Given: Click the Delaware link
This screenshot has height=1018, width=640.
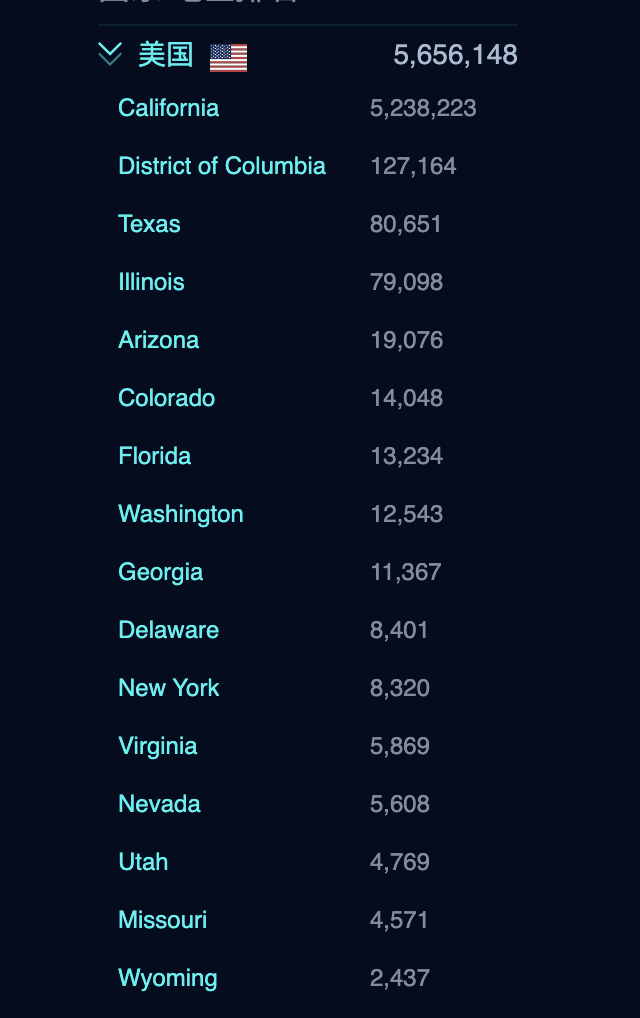Looking at the screenshot, I should (x=168, y=630).
